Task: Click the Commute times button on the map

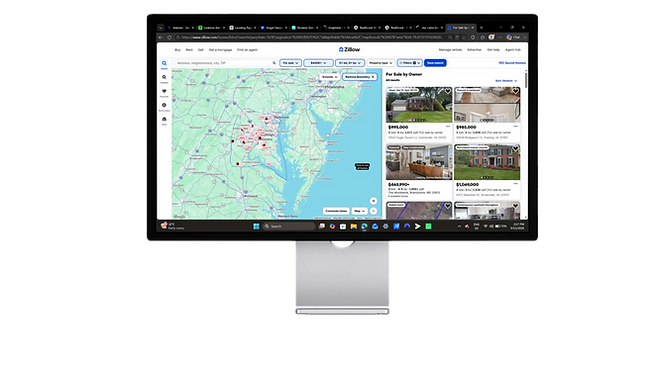Action: (x=336, y=211)
